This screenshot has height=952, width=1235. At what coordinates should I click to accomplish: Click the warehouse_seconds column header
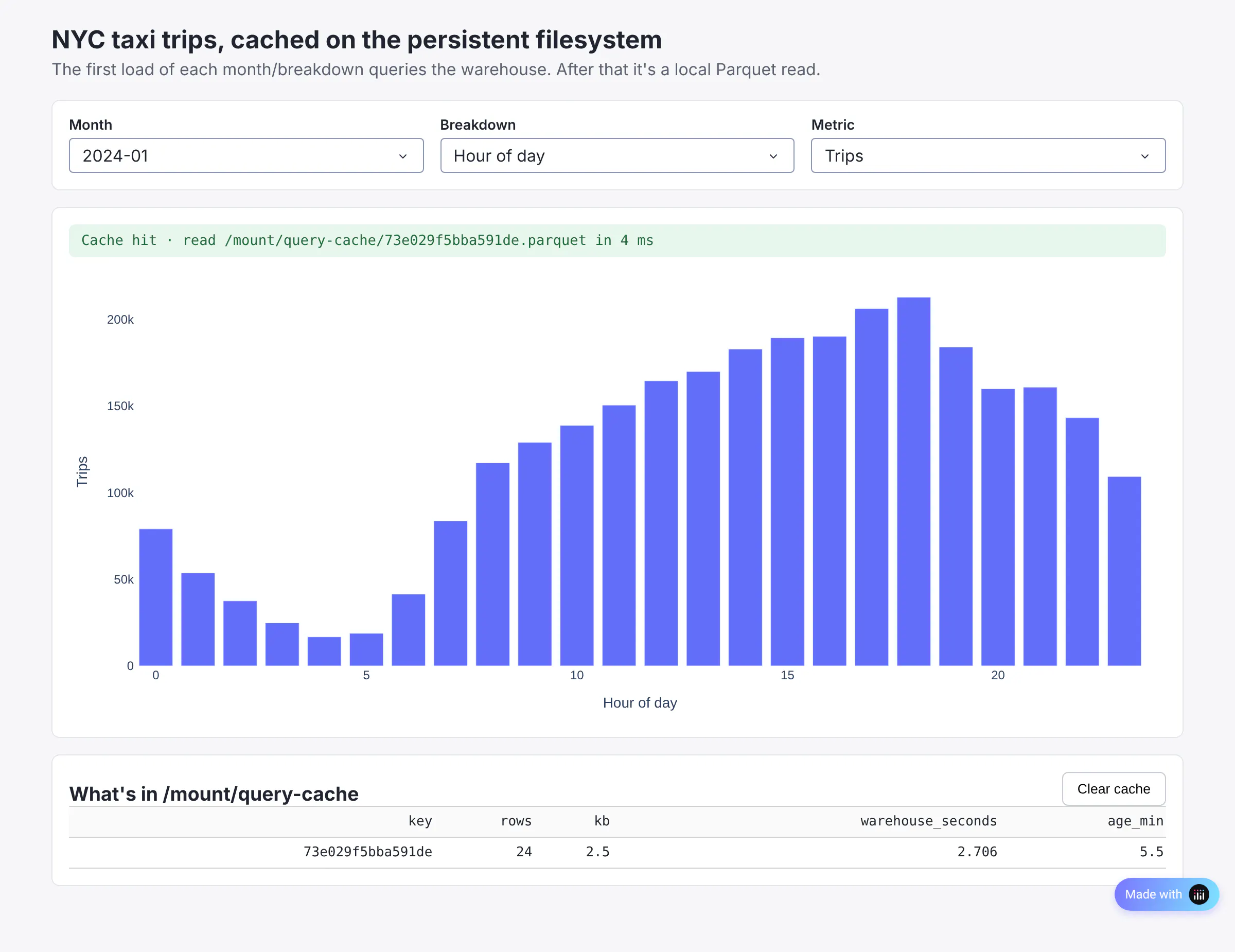coord(928,821)
